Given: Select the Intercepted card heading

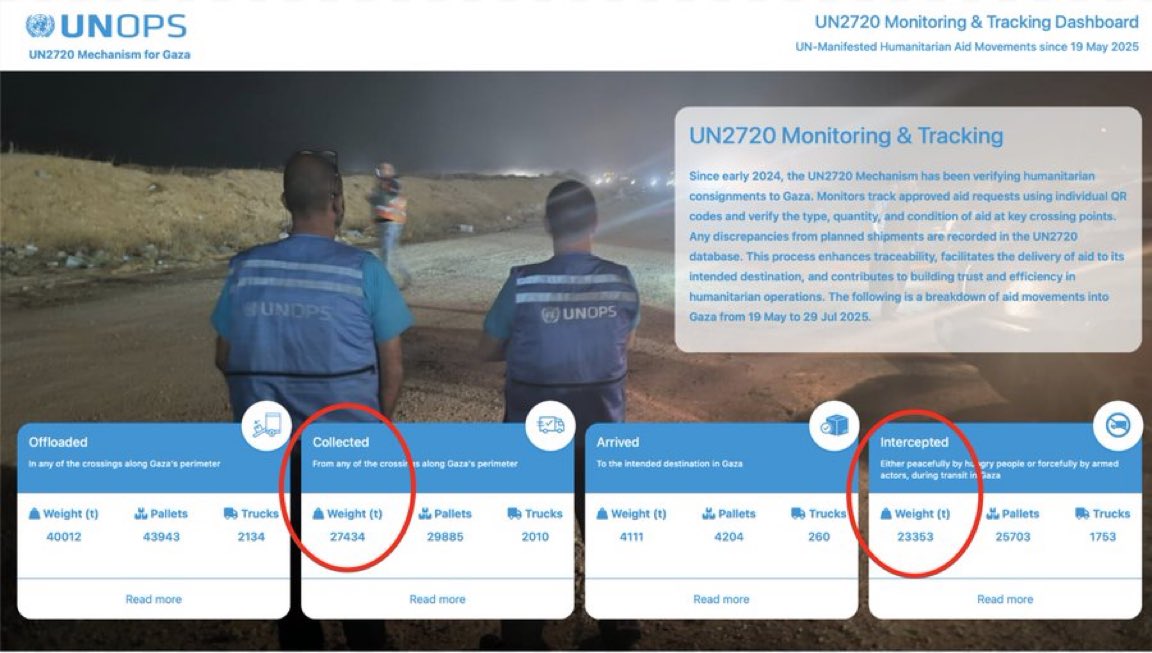Looking at the screenshot, I should click(x=915, y=442).
